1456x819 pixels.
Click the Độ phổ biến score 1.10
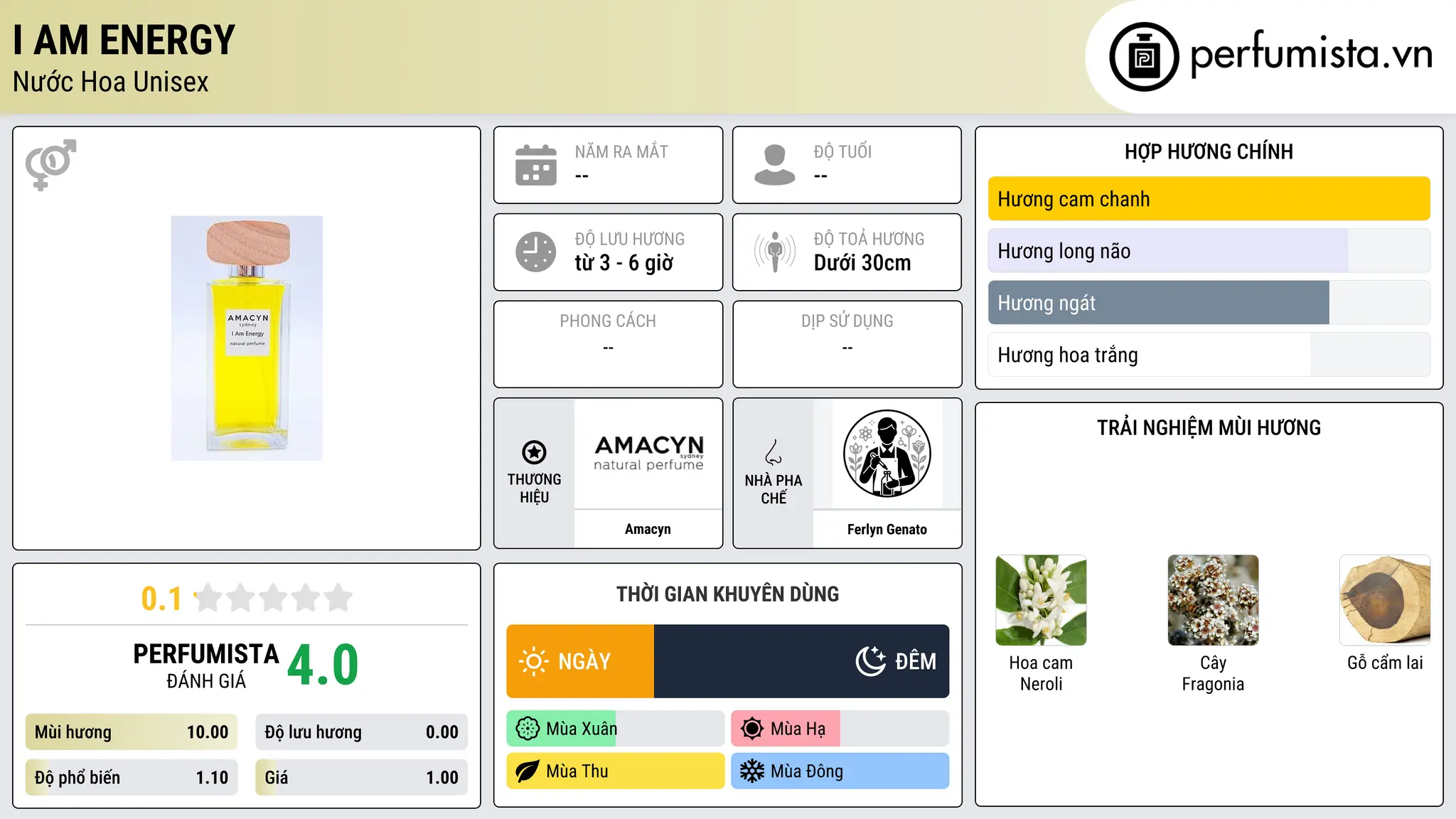pos(132,778)
